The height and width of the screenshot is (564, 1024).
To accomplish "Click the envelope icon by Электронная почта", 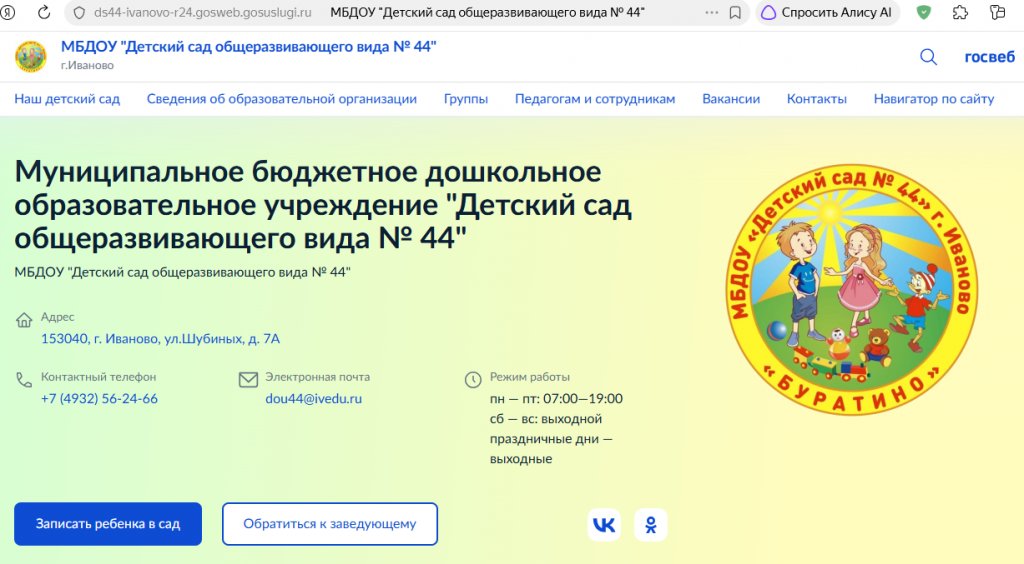I will pyautogui.click(x=248, y=380).
